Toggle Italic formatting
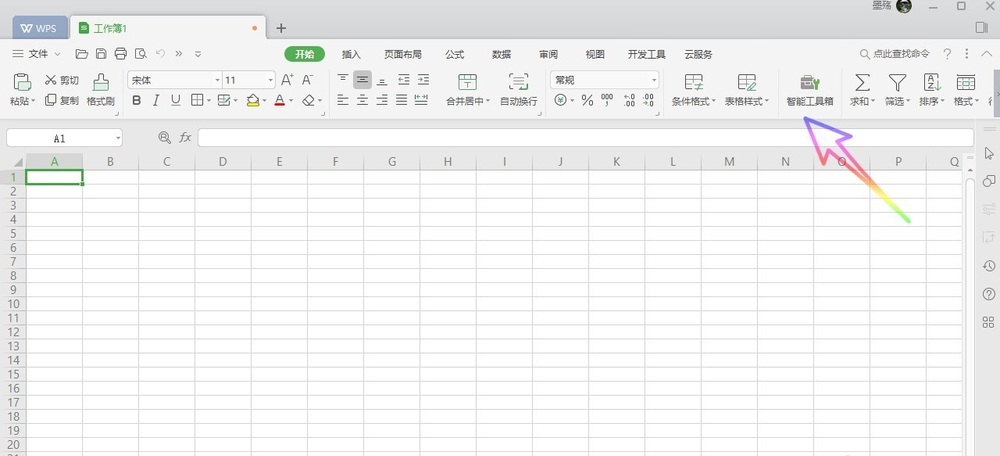Screen dimensions: 1000x456 coord(156,100)
